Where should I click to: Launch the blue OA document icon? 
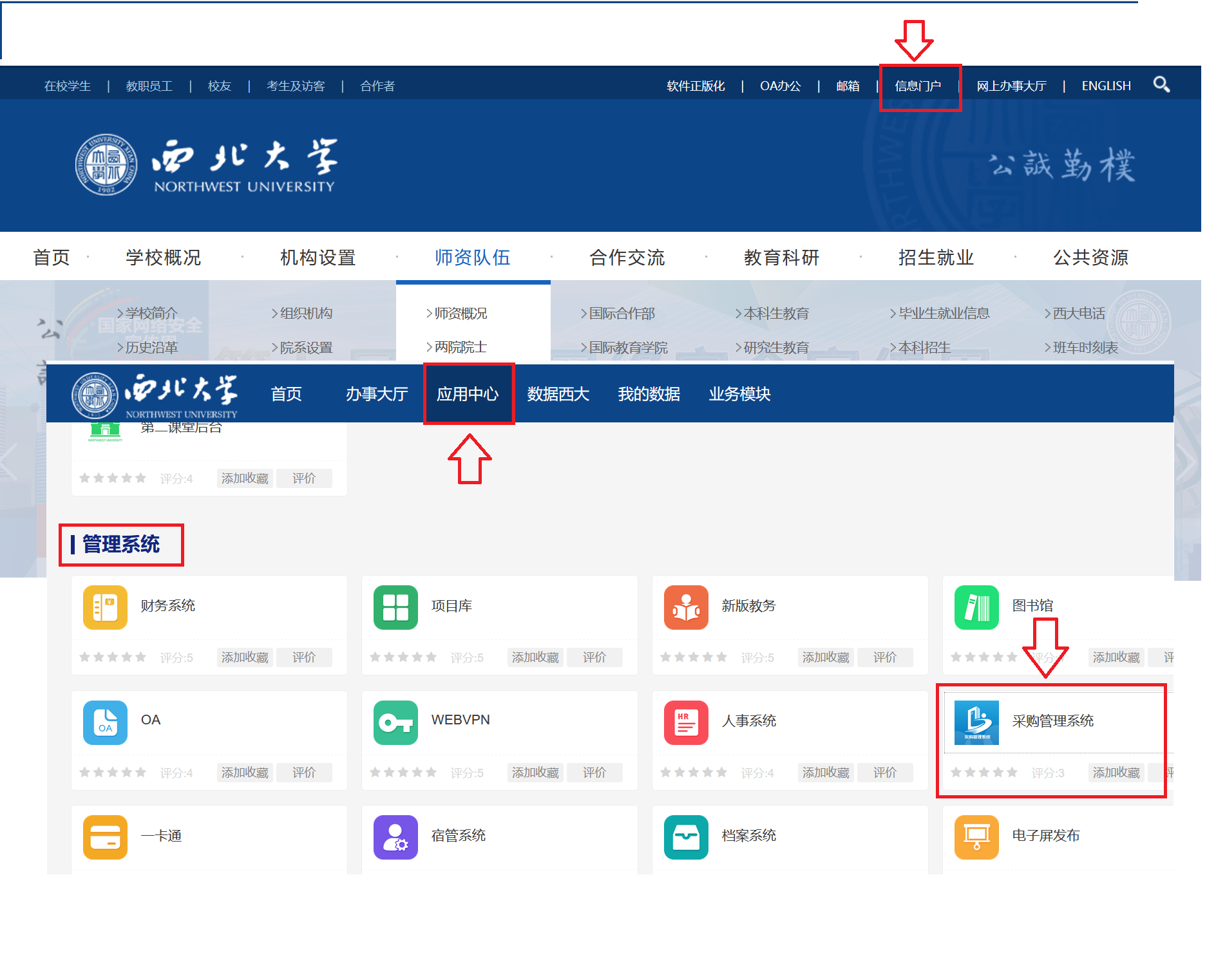point(105,722)
